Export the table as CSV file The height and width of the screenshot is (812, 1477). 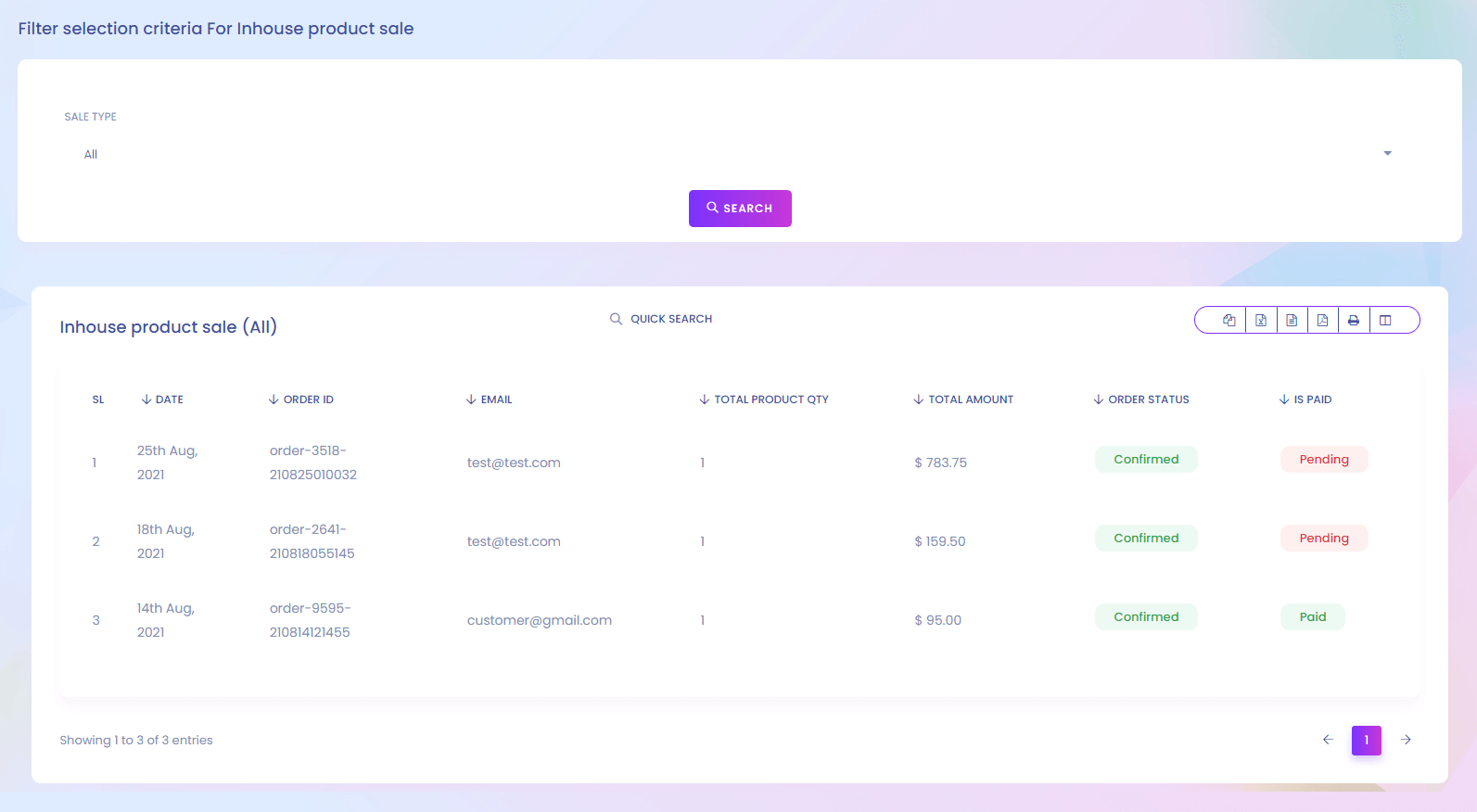pyautogui.click(x=1292, y=320)
